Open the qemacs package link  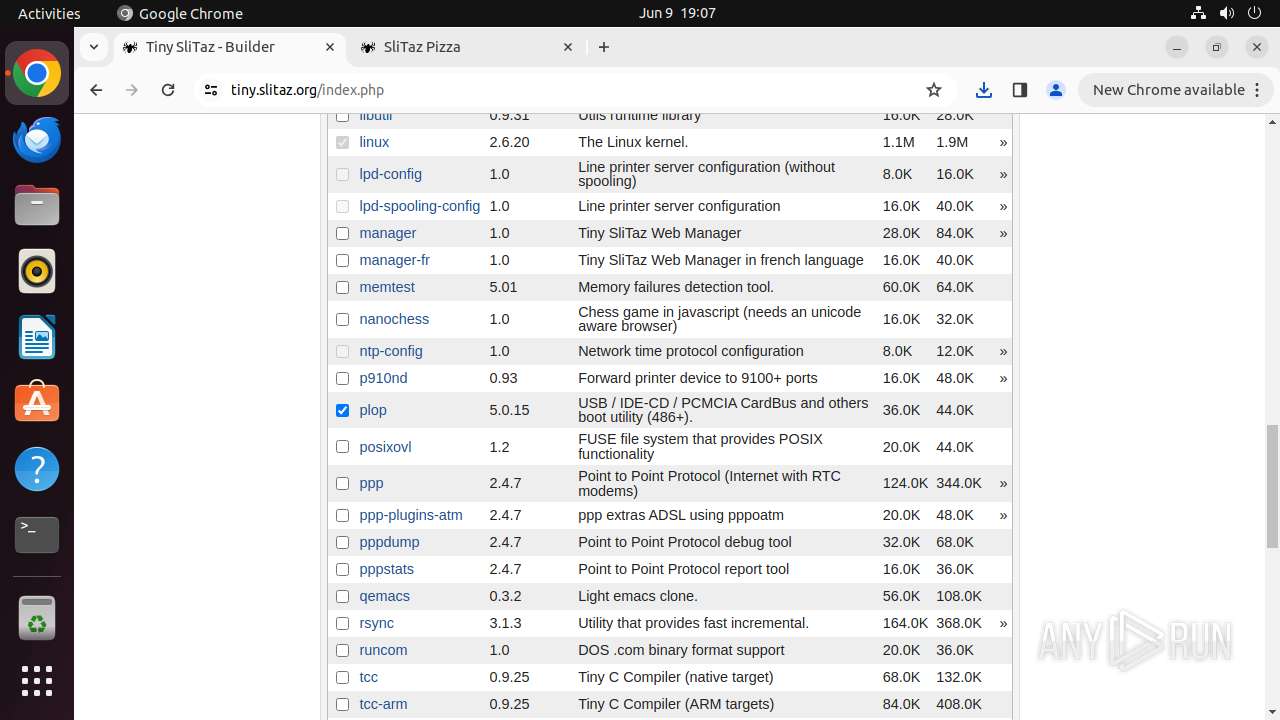[x=384, y=596]
